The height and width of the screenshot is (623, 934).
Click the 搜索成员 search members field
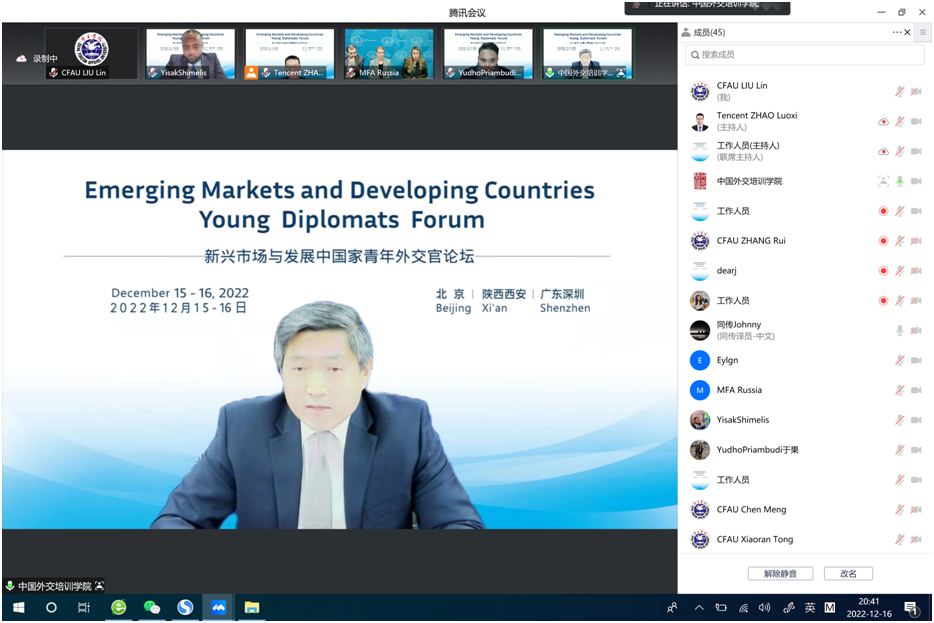(x=805, y=55)
